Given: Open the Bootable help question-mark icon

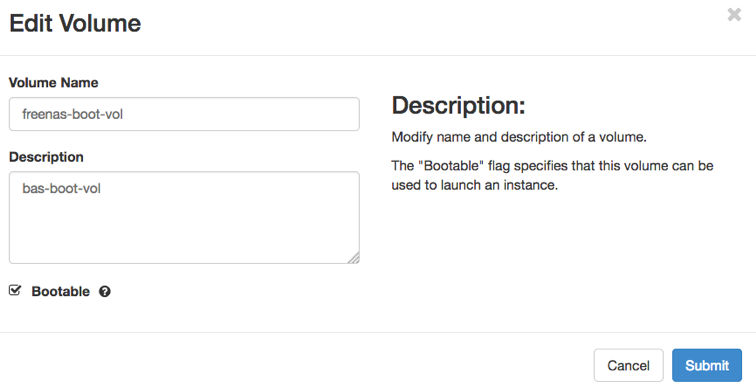Looking at the screenshot, I should click(x=105, y=292).
